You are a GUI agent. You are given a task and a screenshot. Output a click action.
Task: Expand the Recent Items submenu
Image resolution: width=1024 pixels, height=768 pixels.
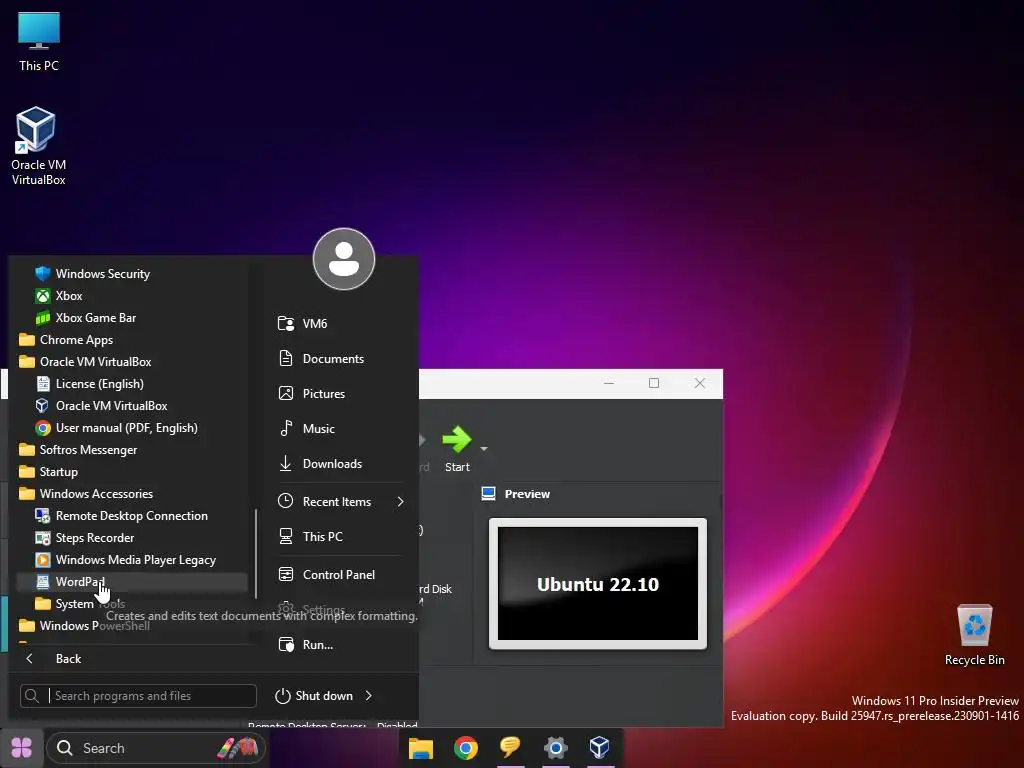click(x=340, y=502)
